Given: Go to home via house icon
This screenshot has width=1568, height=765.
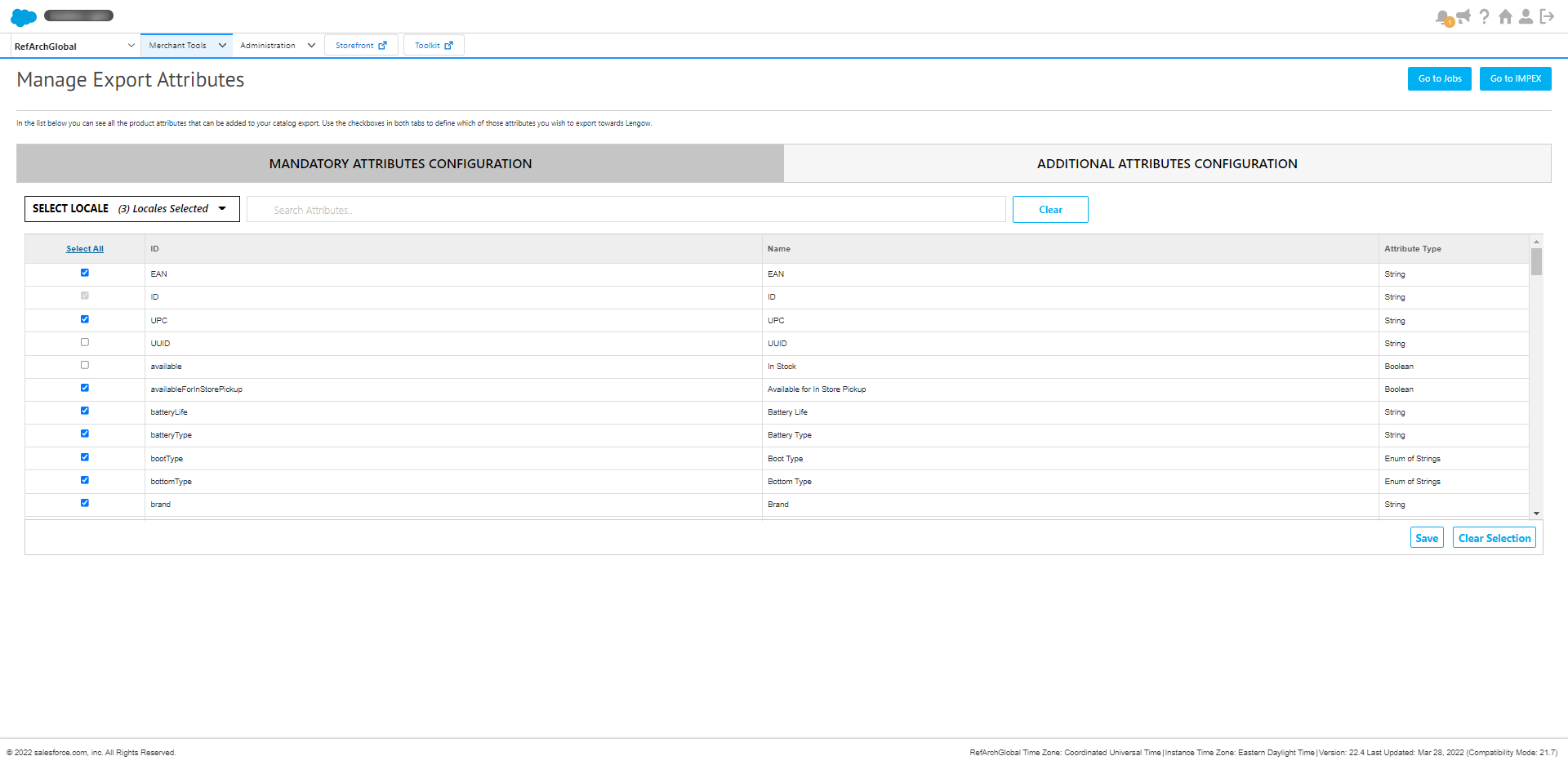Looking at the screenshot, I should [1505, 16].
